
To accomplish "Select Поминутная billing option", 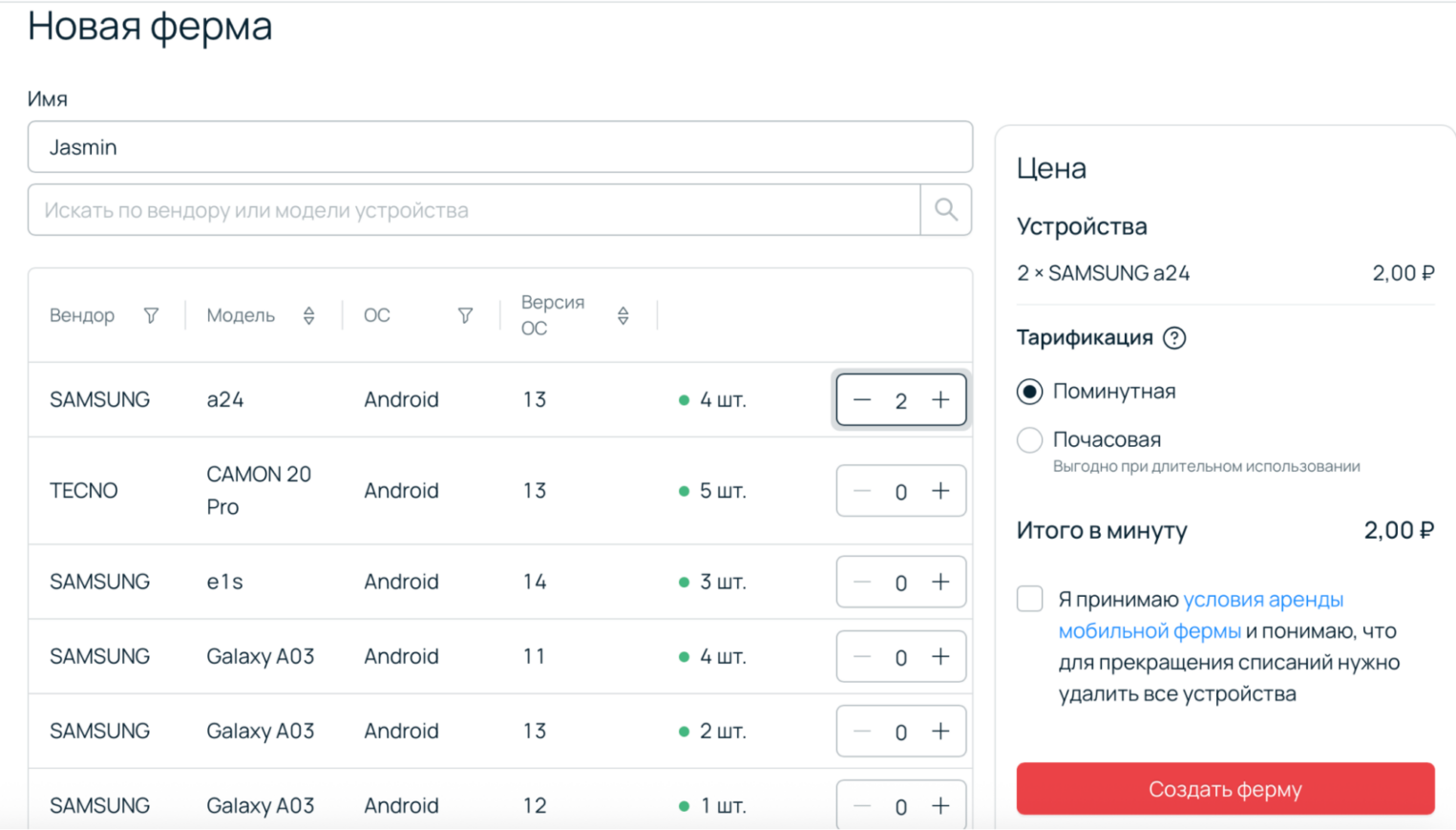I will [x=1029, y=392].
